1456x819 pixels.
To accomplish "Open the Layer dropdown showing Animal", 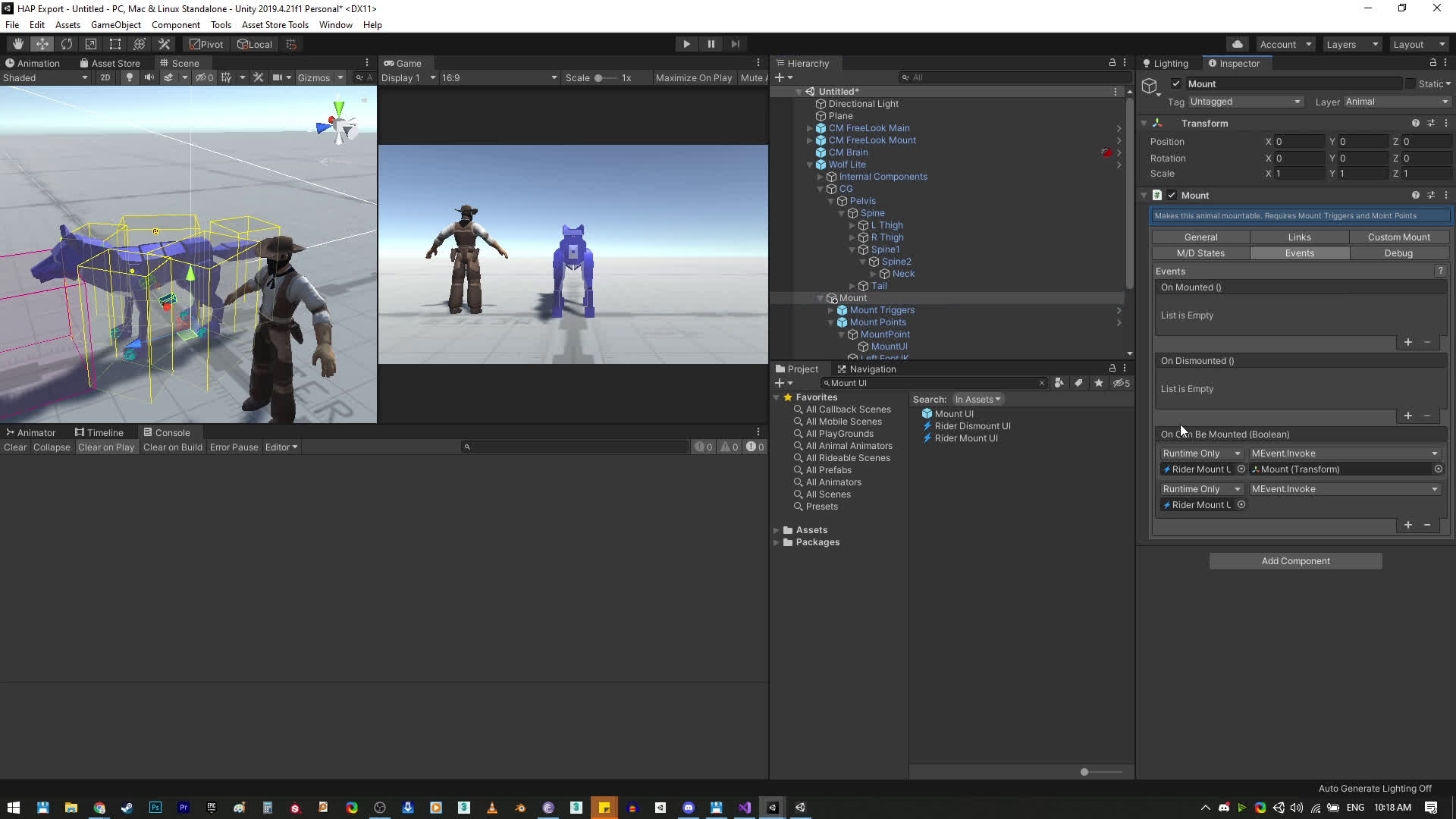I will tap(1396, 102).
